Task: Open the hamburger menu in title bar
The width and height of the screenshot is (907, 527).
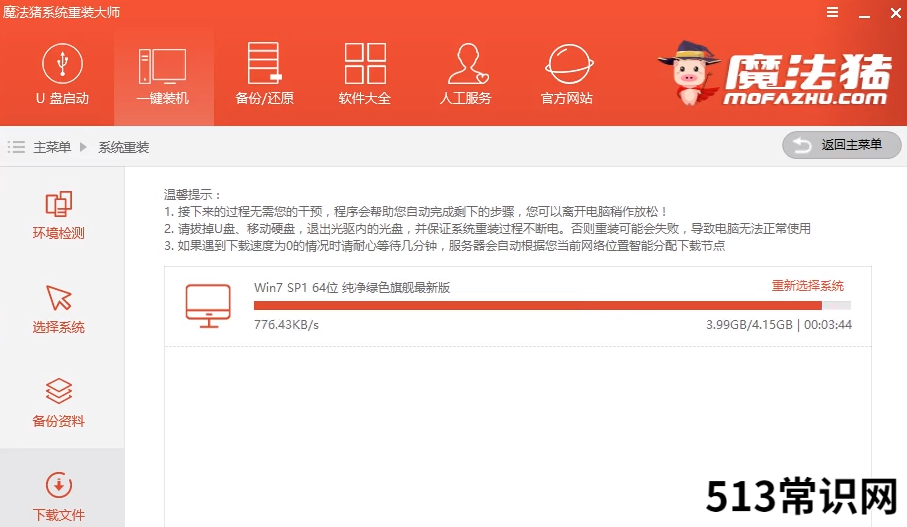Action: coord(832,13)
